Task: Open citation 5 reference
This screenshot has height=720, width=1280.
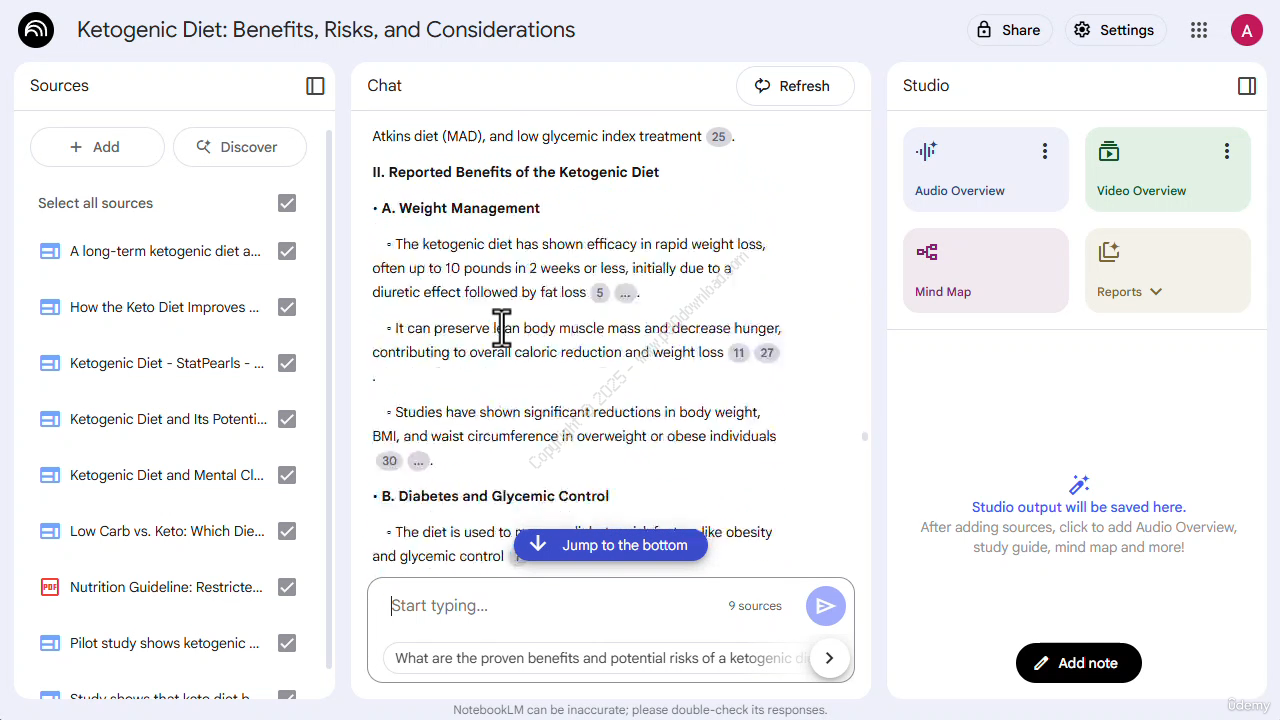Action: tap(599, 293)
